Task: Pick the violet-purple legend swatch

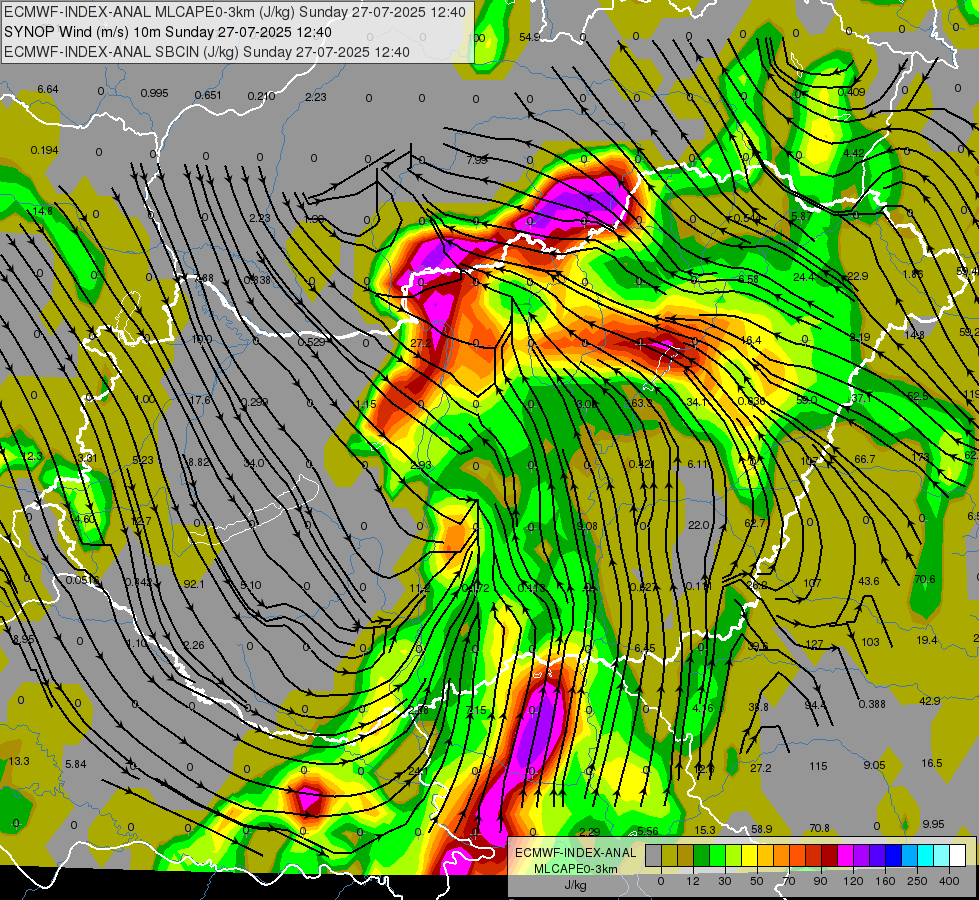Action: 862,855
